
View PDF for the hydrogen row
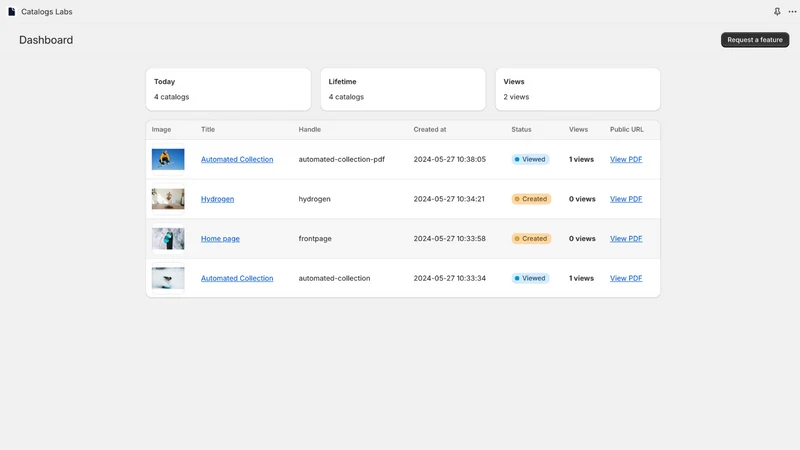point(626,199)
